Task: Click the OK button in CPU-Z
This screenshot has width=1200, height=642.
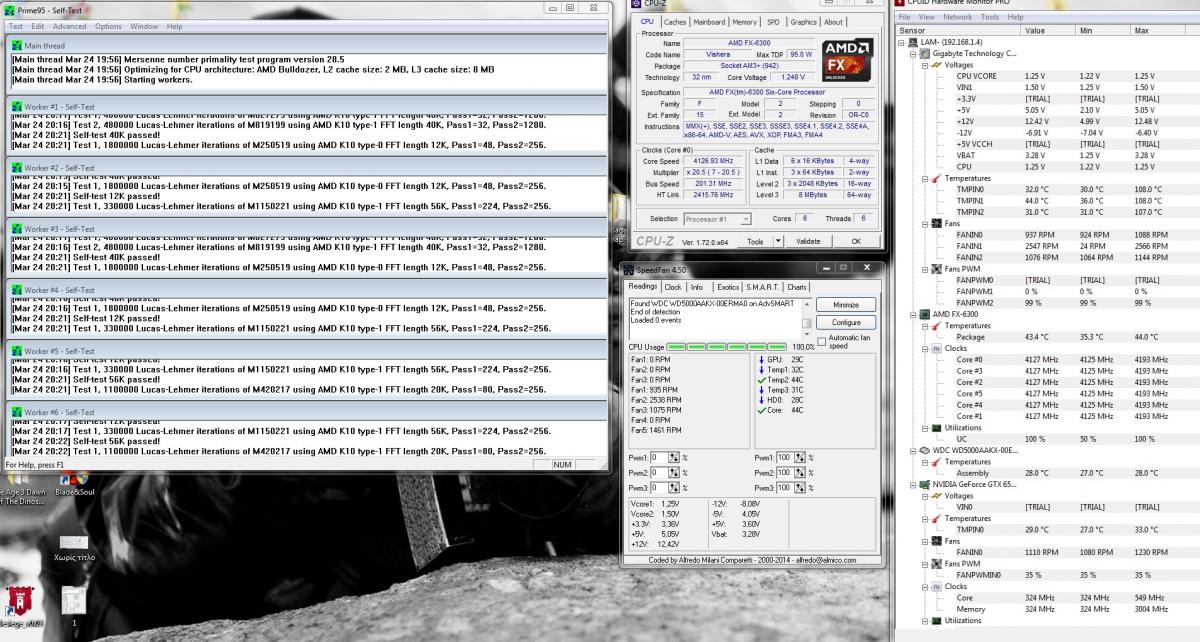Action: (855, 241)
